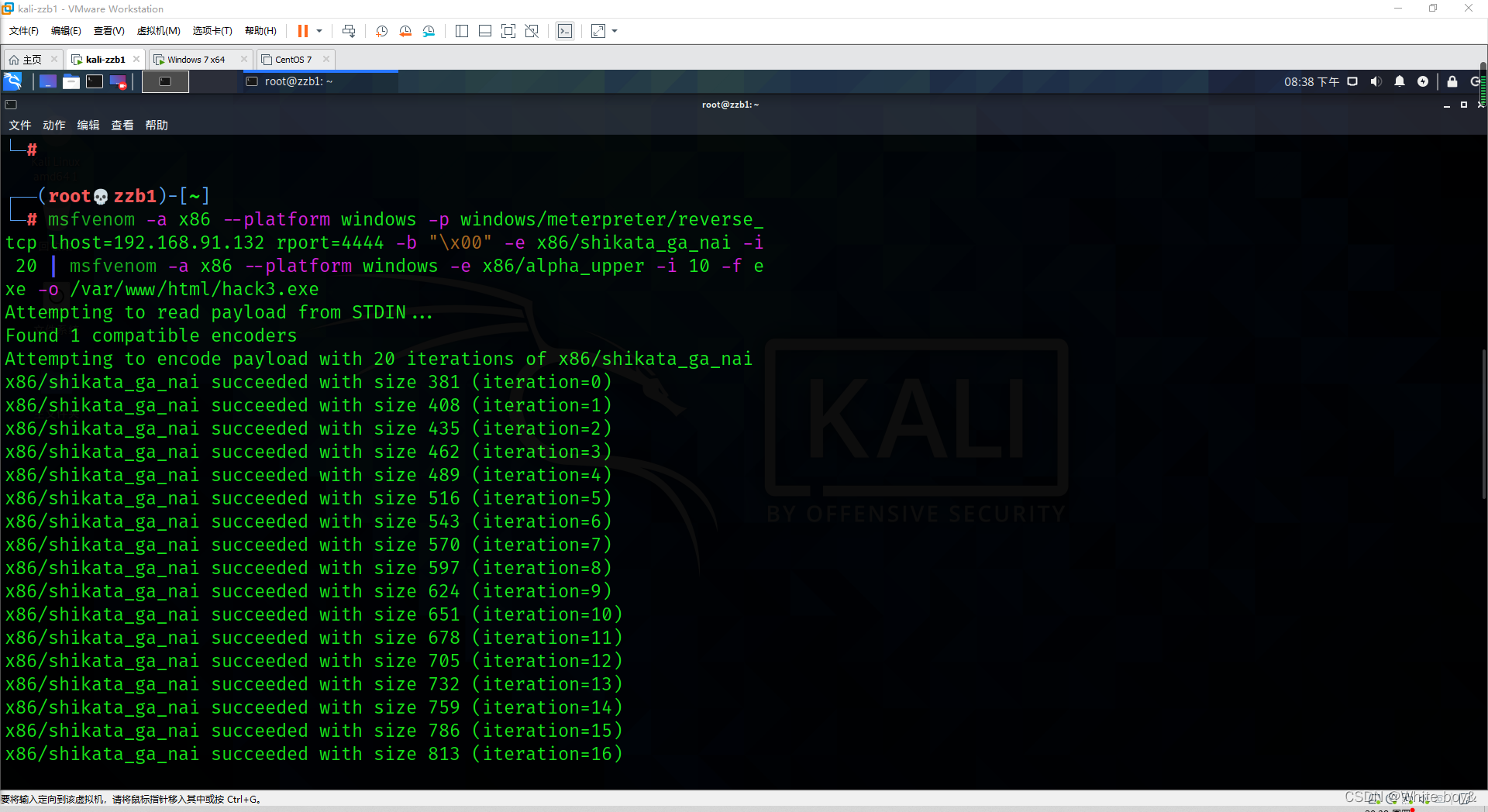Click the terminal vertical scrollbar
Image resolution: width=1488 pixels, height=812 pixels.
(1483, 425)
